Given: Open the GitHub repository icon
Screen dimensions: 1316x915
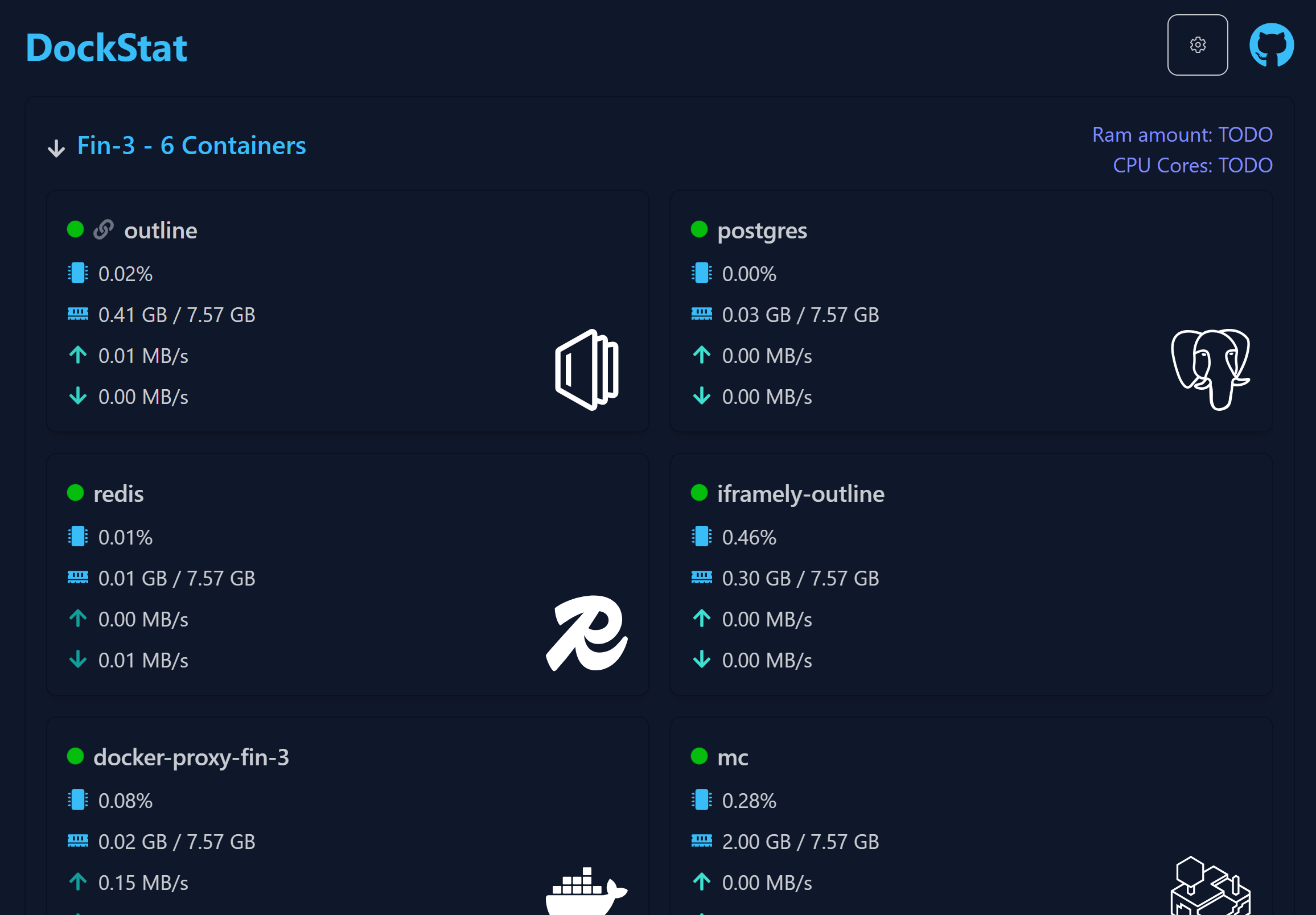Looking at the screenshot, I should coord(1271,45).
